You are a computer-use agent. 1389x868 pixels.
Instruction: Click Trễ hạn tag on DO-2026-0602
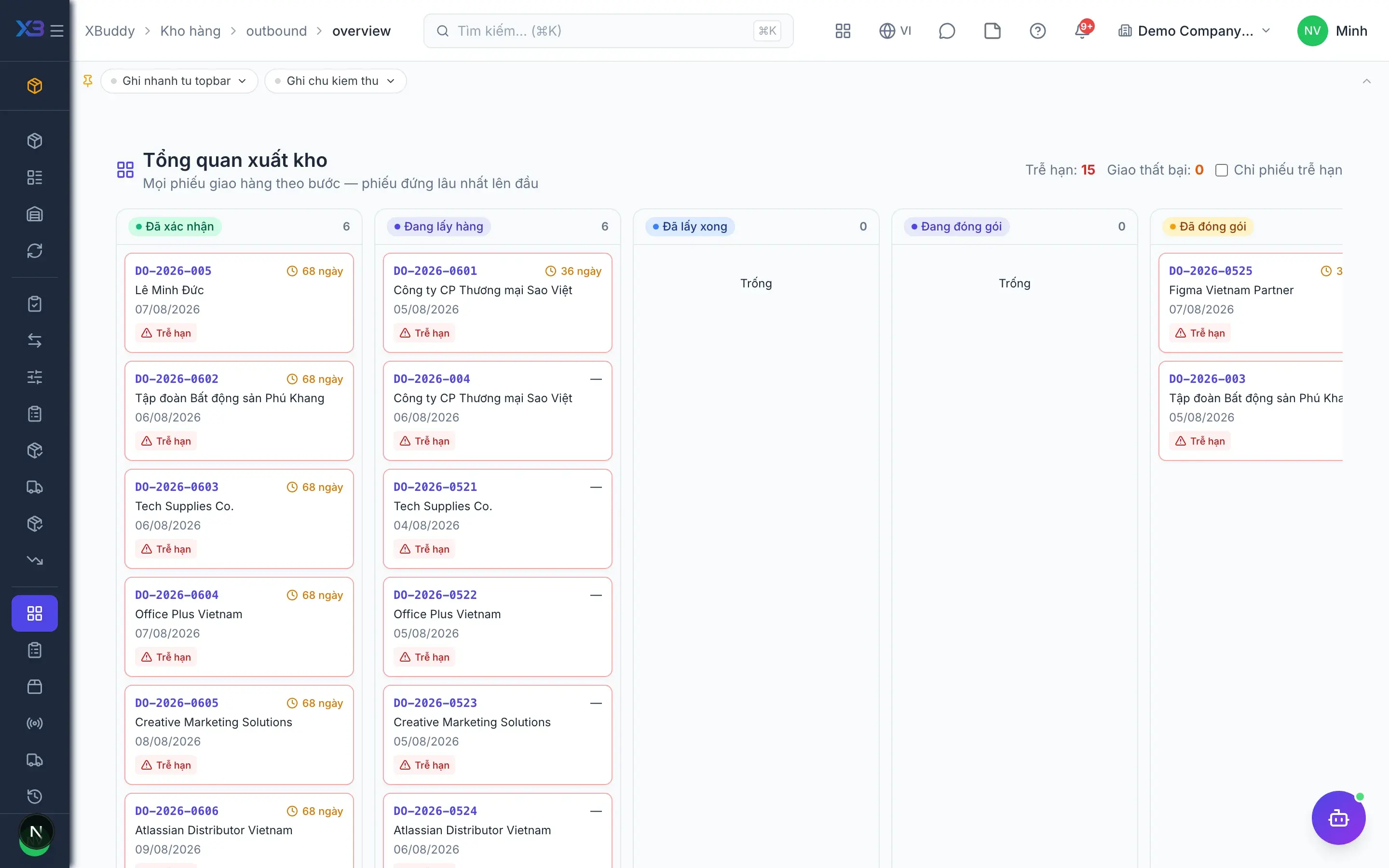(x=166, y=441)
